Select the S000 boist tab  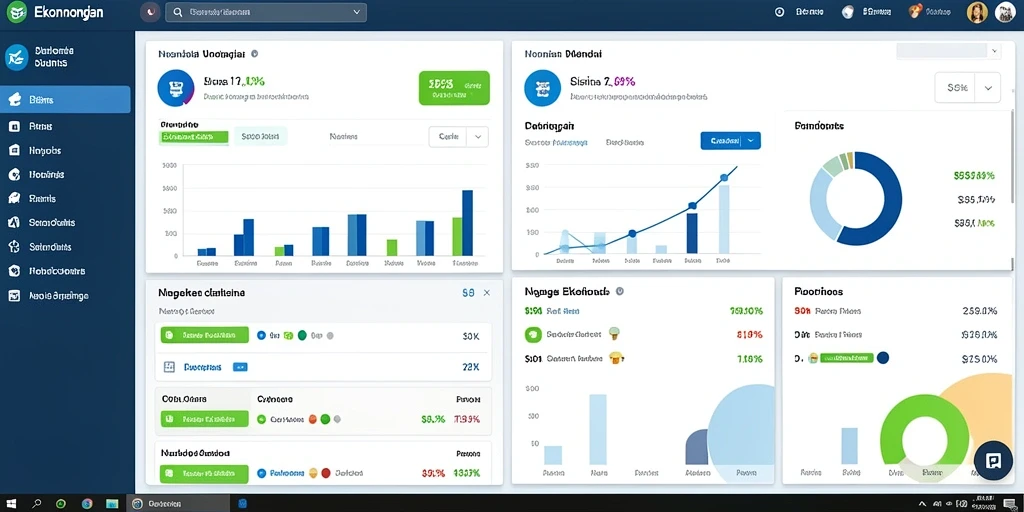(x=260, y=136)
